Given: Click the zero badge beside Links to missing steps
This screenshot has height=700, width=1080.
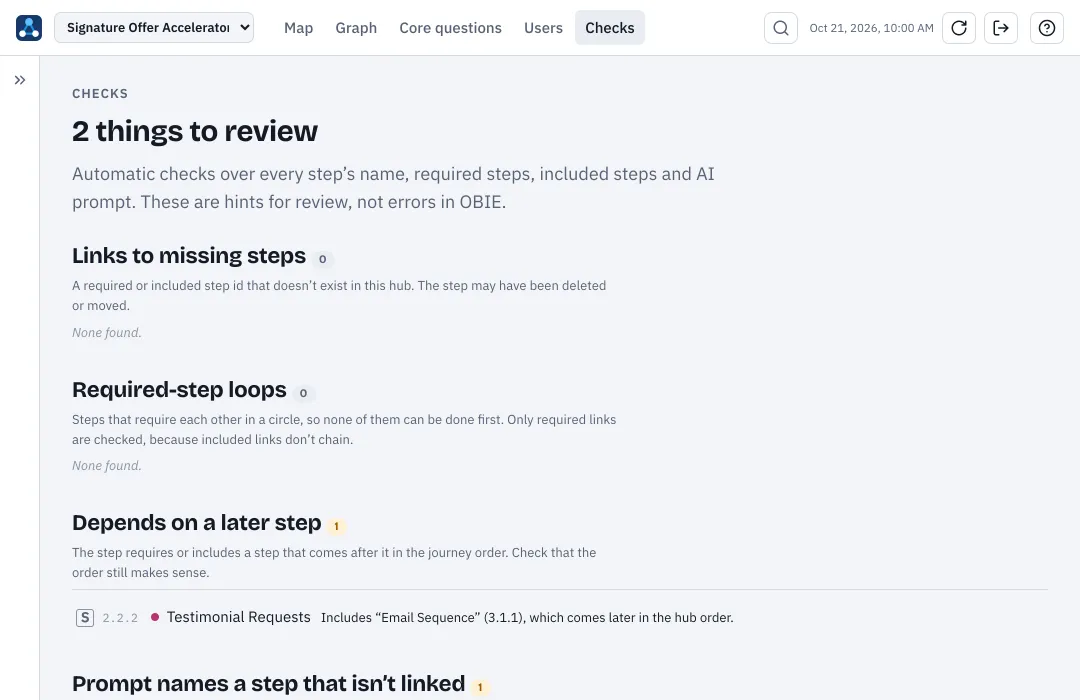Looking at the screenshot, I should coord(322,260).
